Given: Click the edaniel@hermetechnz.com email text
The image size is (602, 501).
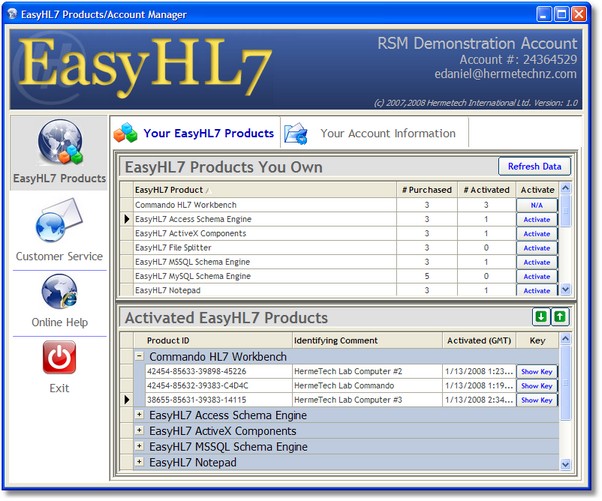Looking at the screenshot, I should (506, 74).
